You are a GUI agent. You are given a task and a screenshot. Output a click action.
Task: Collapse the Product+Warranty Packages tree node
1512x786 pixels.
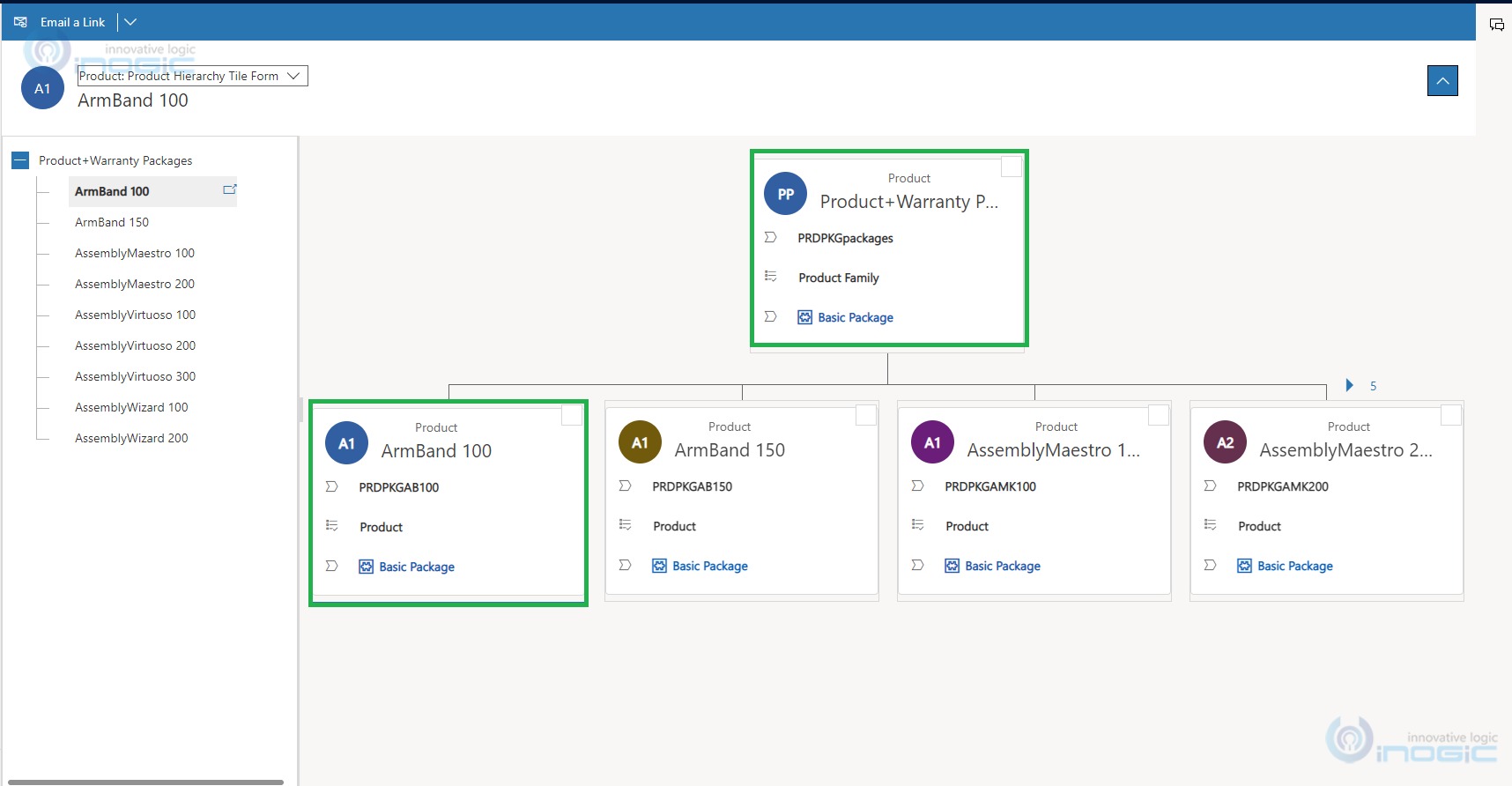[20, 160]
